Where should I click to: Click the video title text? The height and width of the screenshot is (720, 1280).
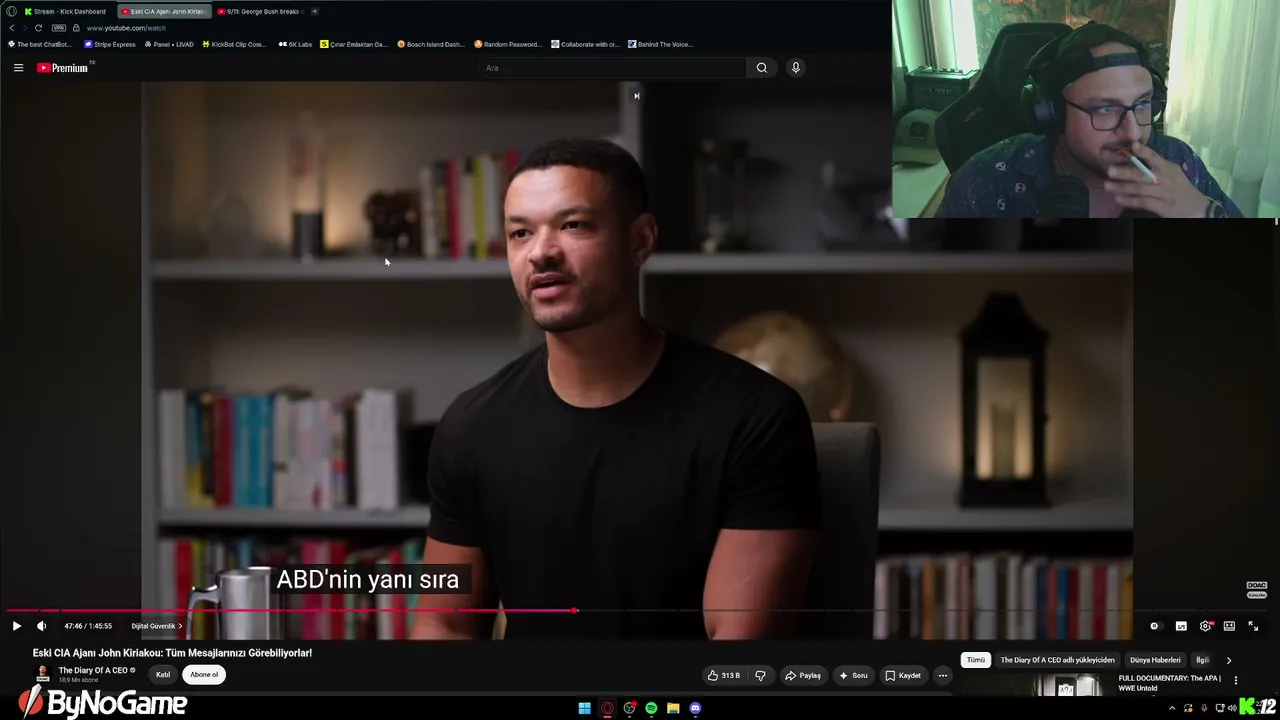(x=172, y=653)
